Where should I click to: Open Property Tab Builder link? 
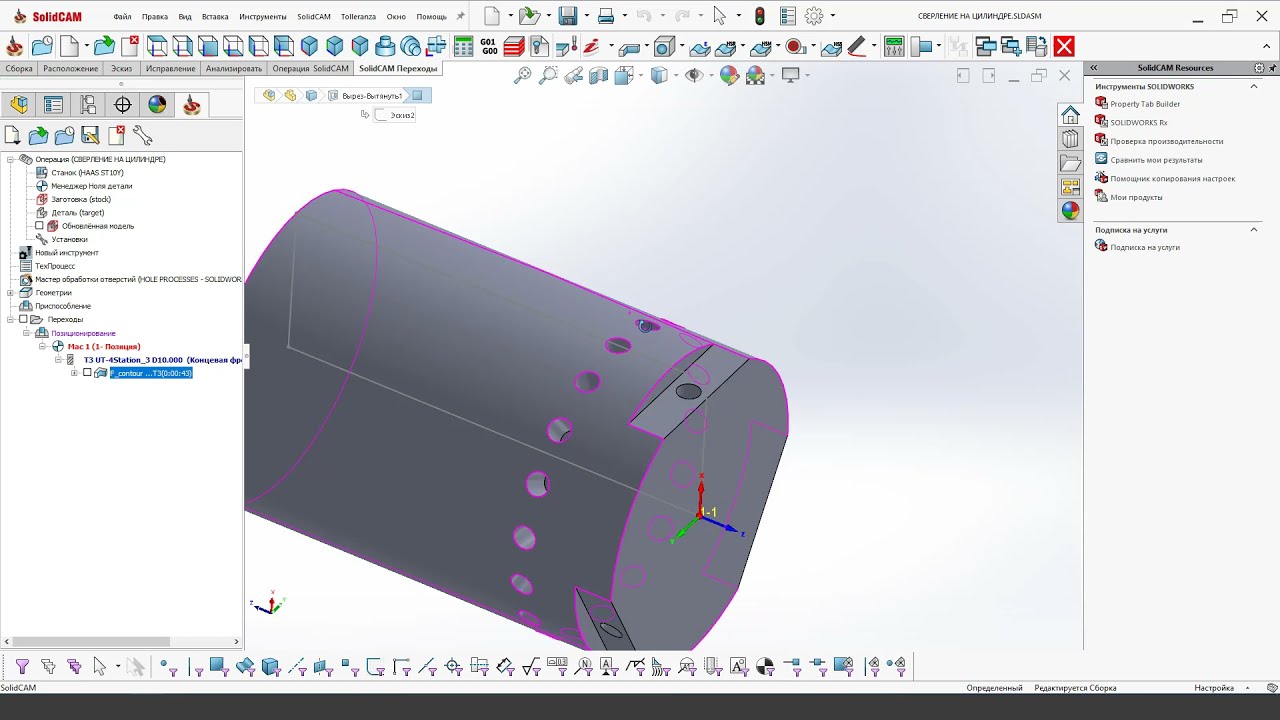click(x=1145, y=104)
